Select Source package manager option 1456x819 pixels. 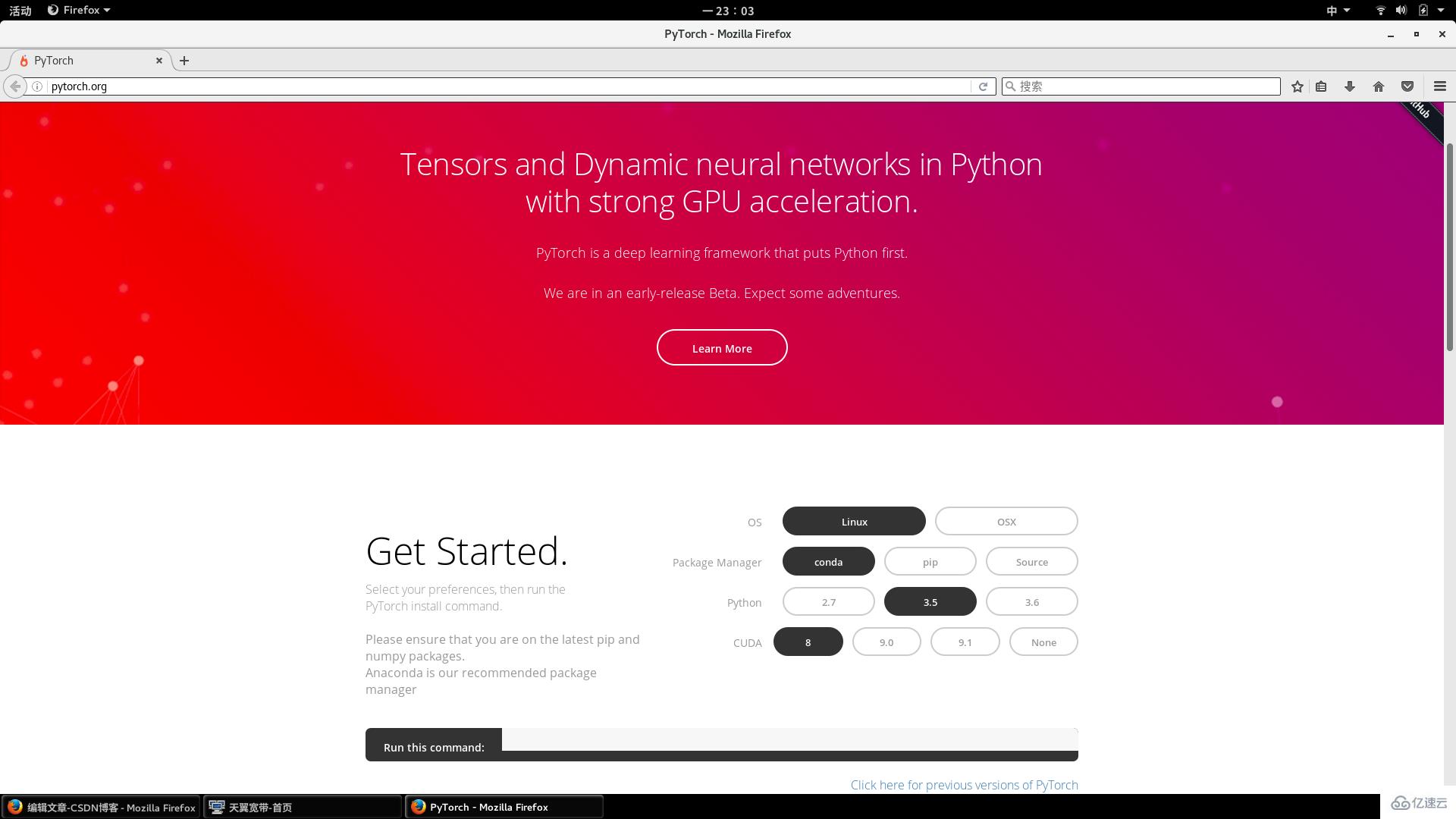point(1032,561)
